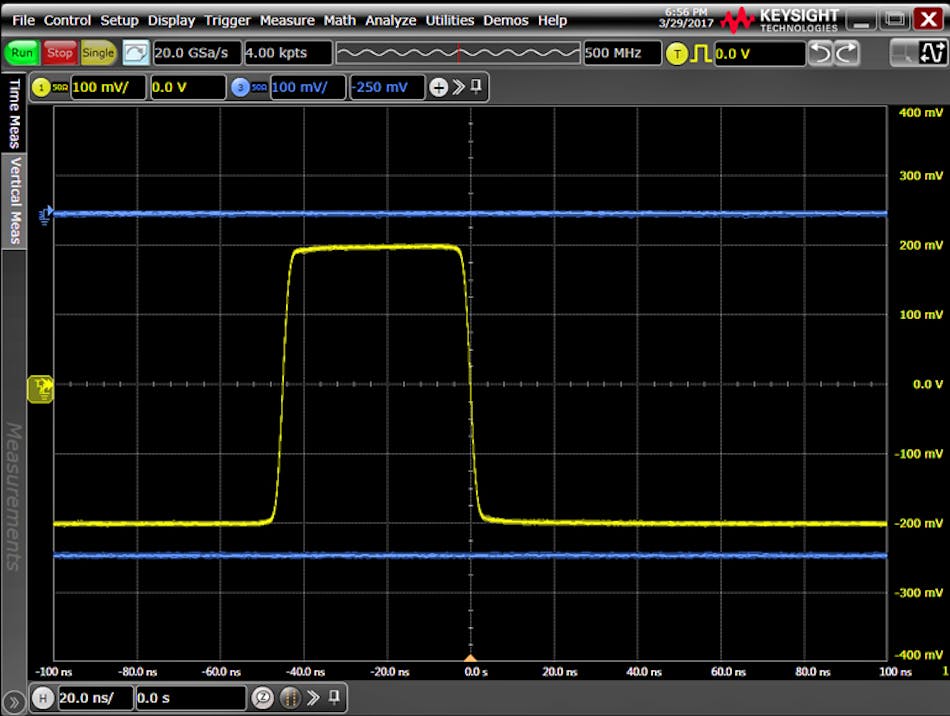This screenshot has height=716, width=950.
Task: Expand the channel toolbar chevron arrows
Action: click(x=458, y=87)
